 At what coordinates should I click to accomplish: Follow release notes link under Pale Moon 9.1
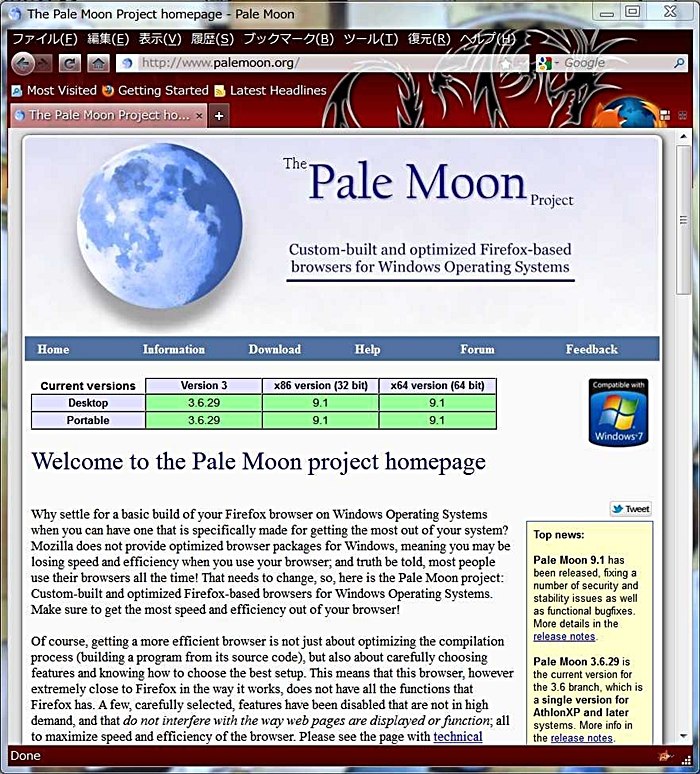tap(564, 636)
